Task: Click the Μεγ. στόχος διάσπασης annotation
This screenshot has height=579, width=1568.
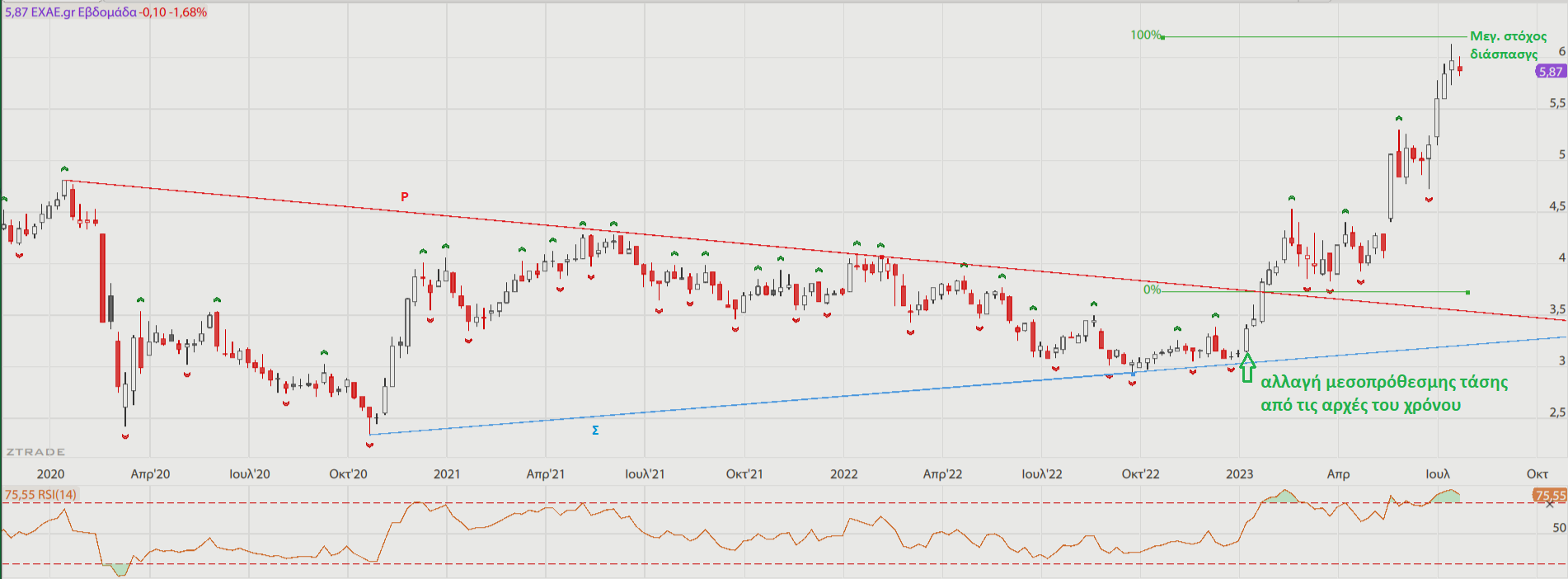Action: 1508,45
